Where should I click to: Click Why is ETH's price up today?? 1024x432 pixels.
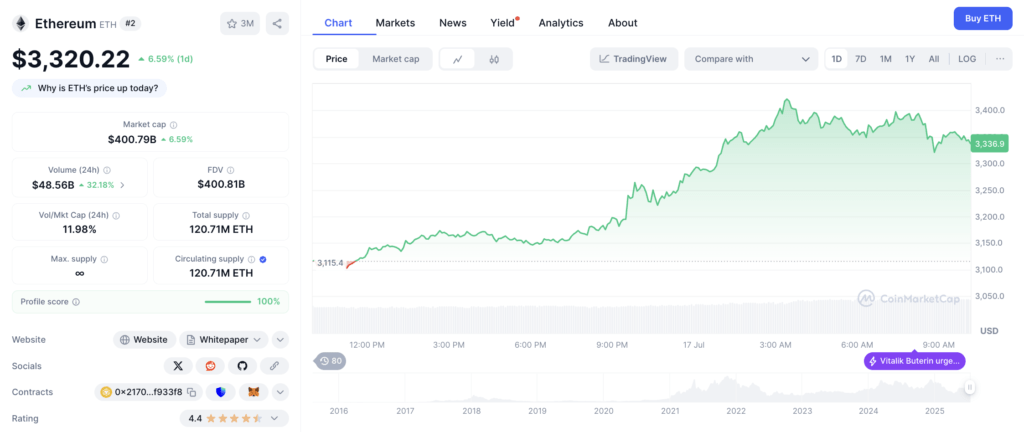point(89,88)
